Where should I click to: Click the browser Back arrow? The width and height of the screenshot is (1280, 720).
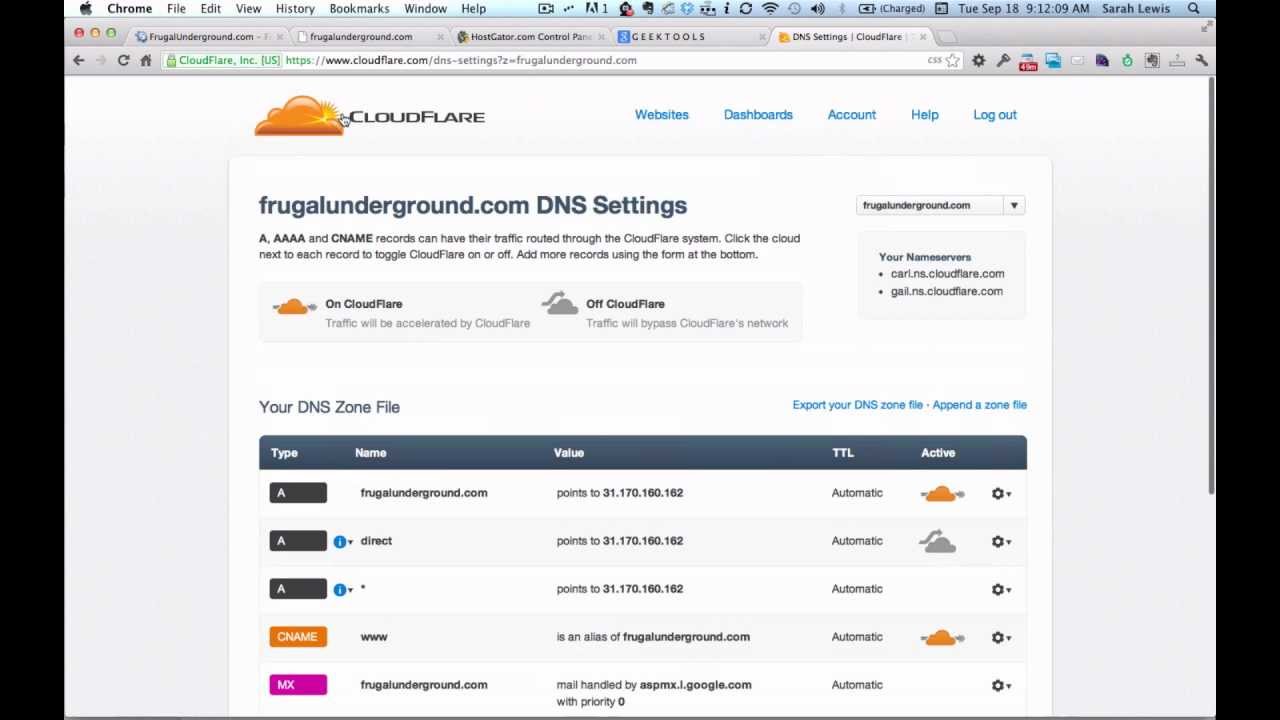79,60
